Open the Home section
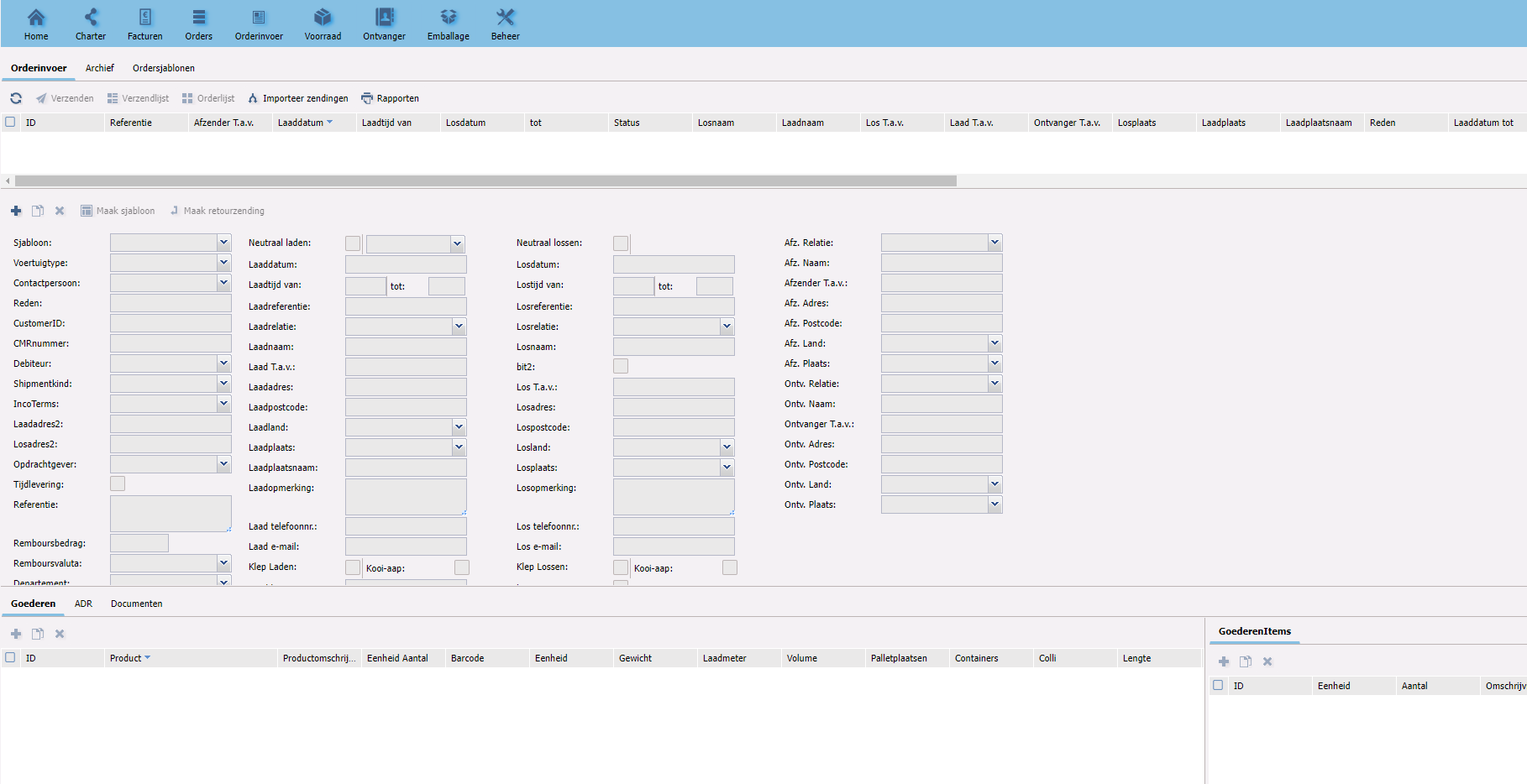 coord(36,24)
